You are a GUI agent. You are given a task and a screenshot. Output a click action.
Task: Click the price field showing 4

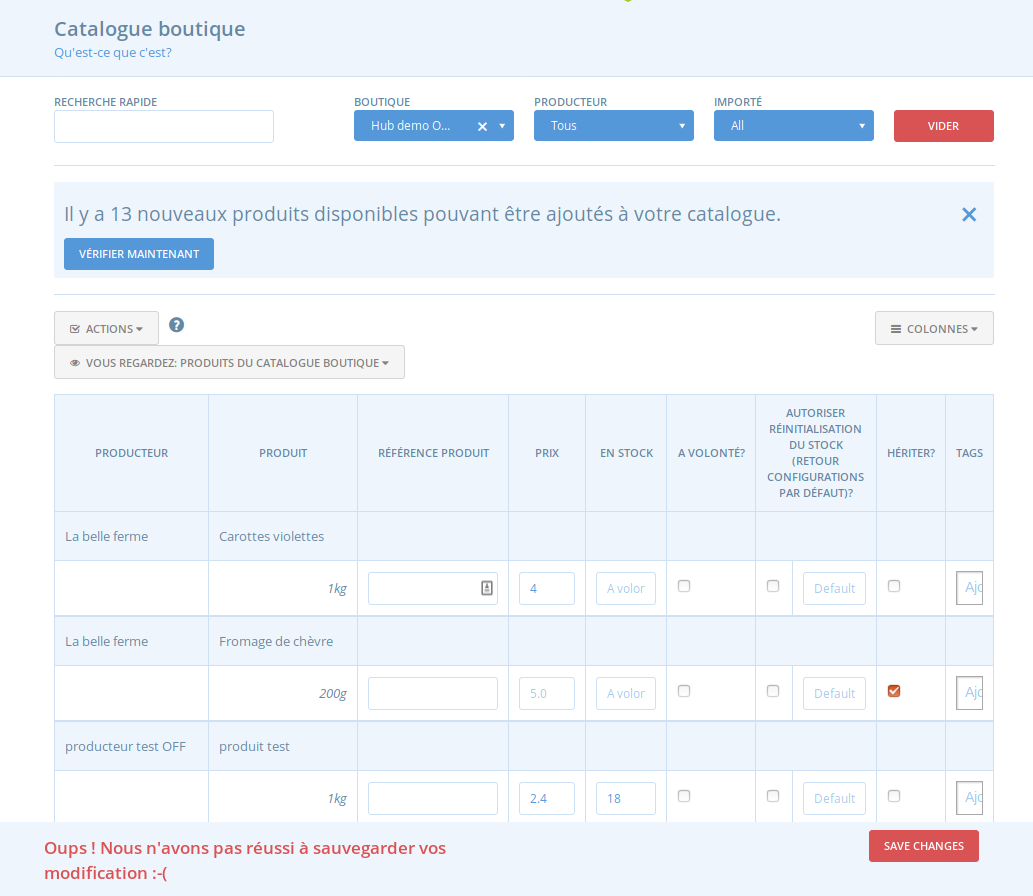(x=547, y=588)
